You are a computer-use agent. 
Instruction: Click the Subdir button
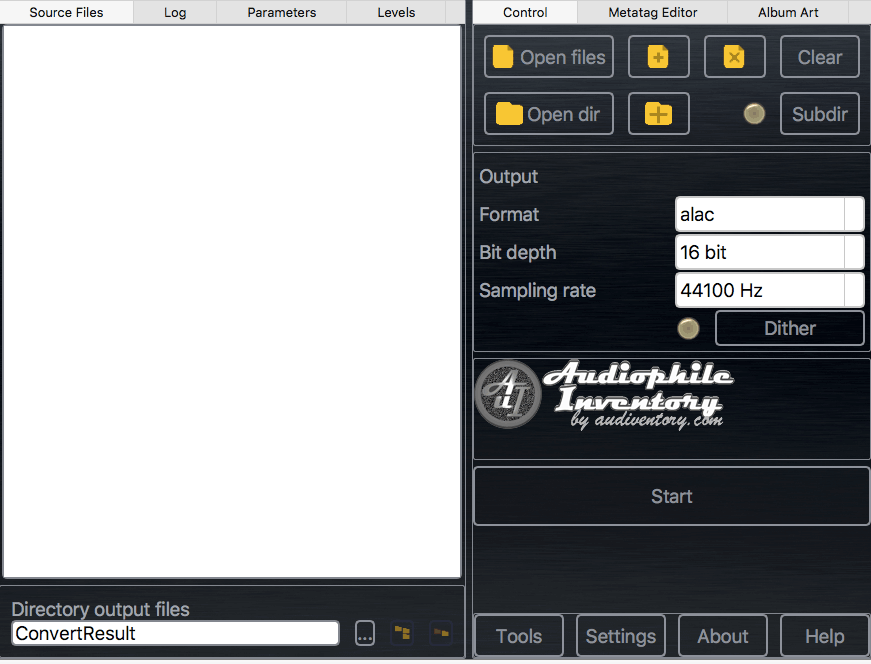click(820, 114)
